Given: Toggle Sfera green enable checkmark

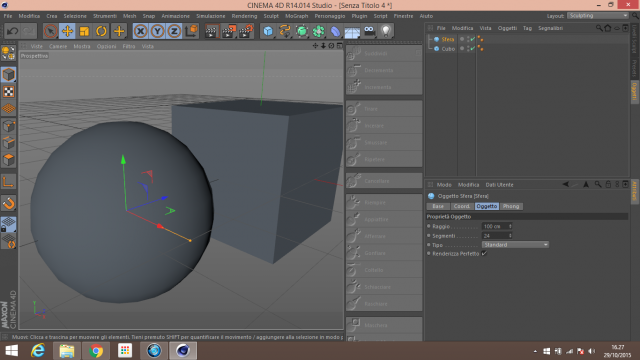Looking at the screenshot, I should (x=472, y=39).
